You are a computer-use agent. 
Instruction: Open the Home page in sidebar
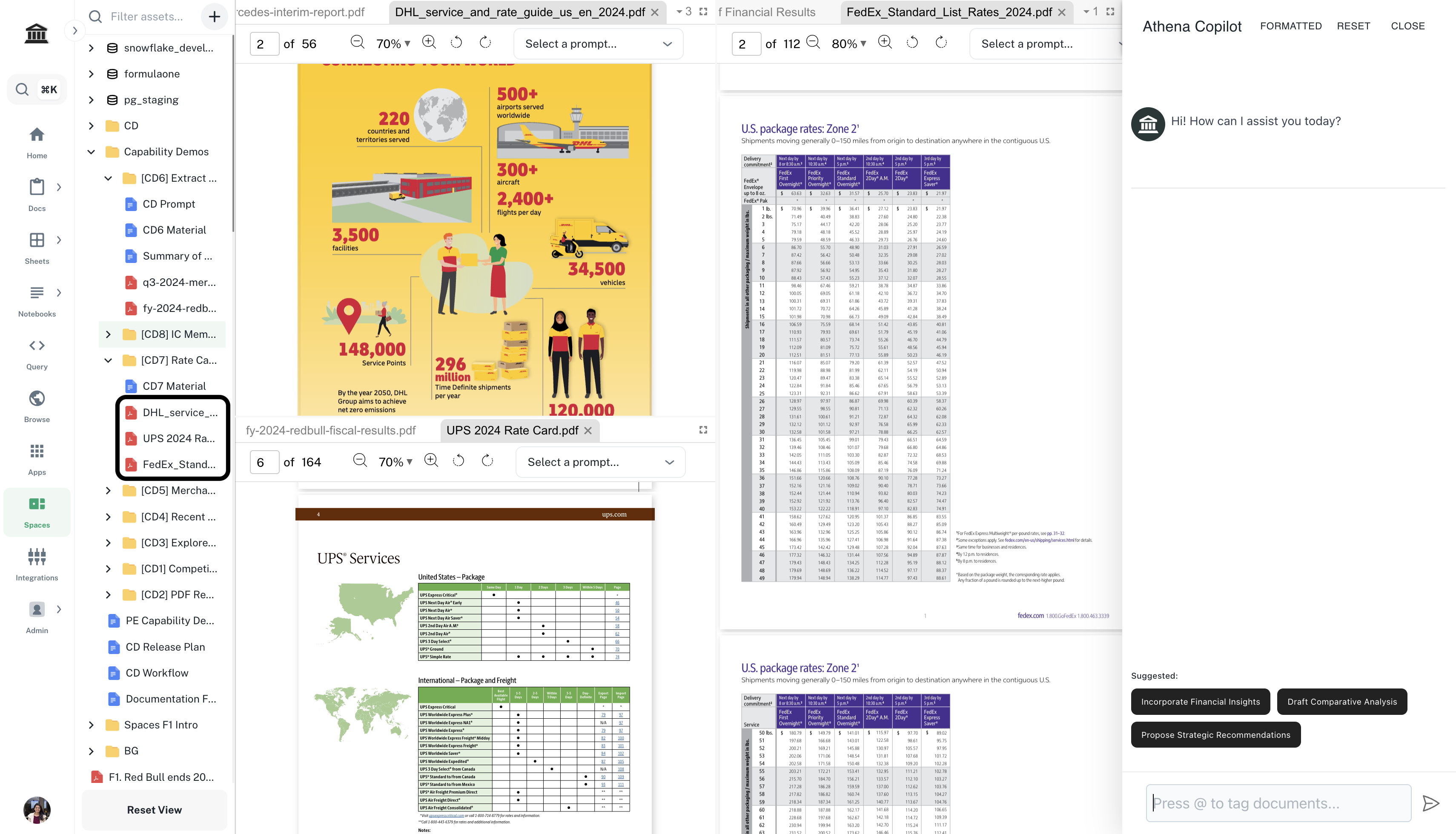point(37,143)
